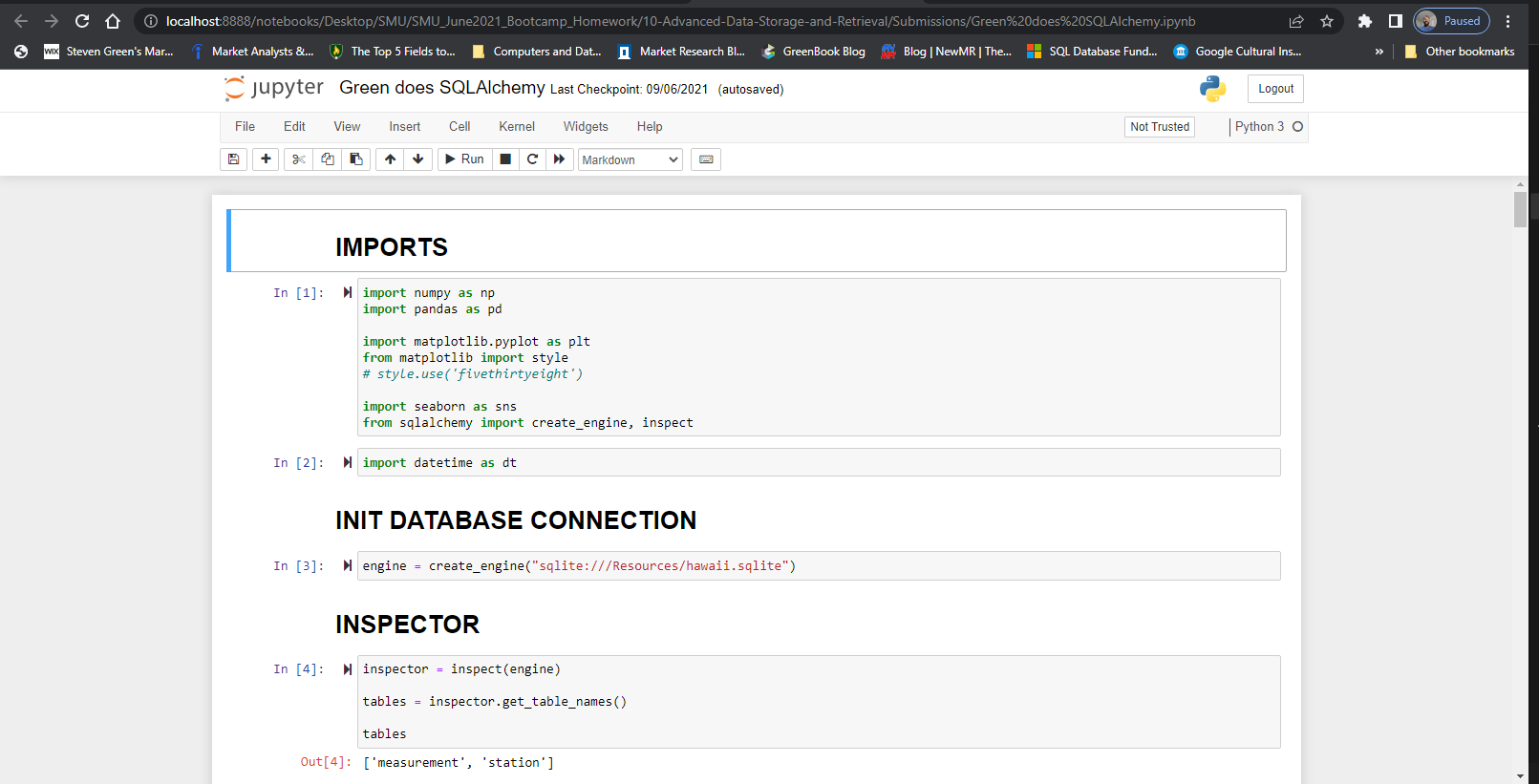Click the Run button in toolbar
The height and width of the screenshot is (784, 1539).
[465, 159]
